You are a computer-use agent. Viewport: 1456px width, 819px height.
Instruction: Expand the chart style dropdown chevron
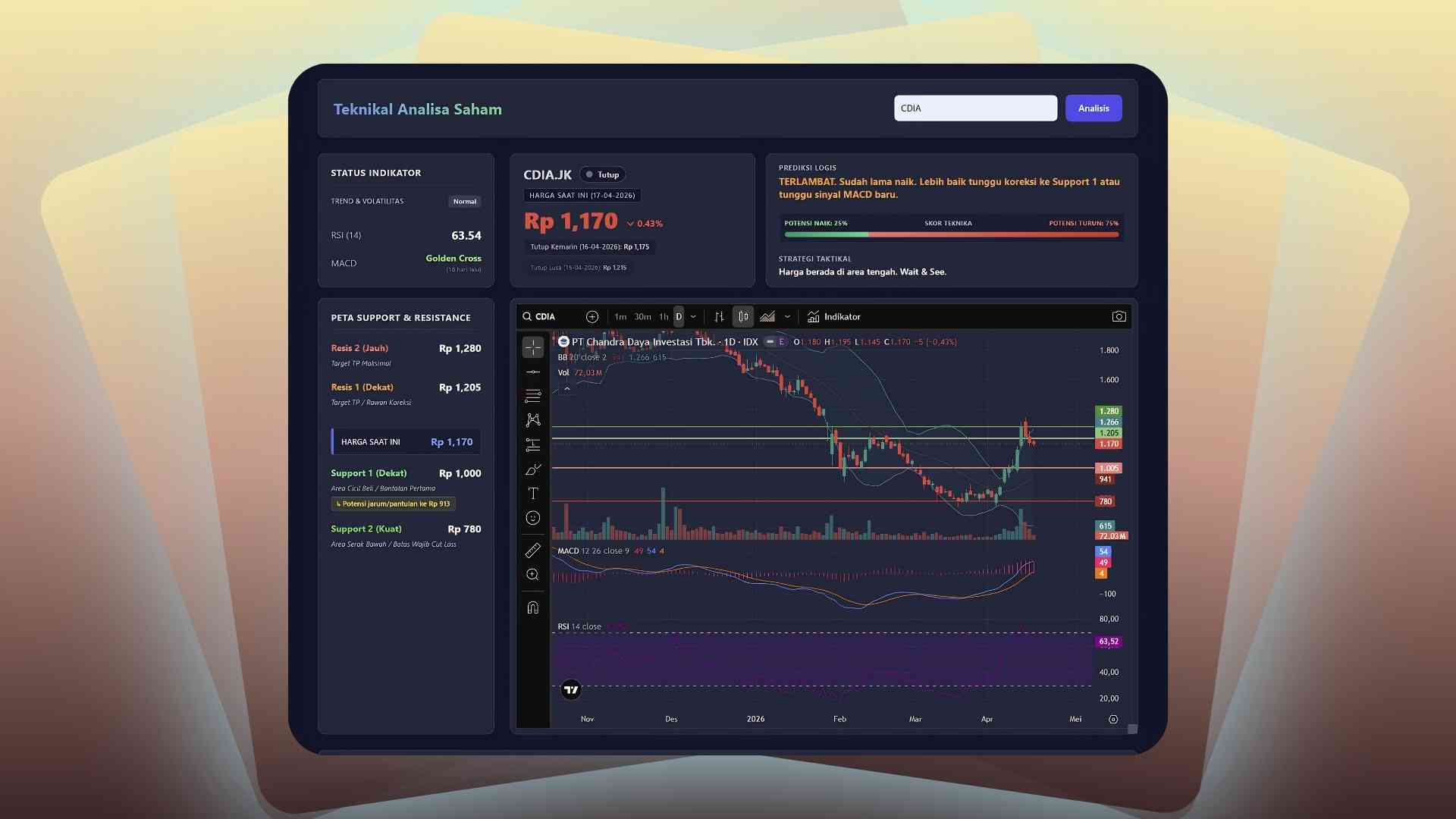[x=787, y=317]
